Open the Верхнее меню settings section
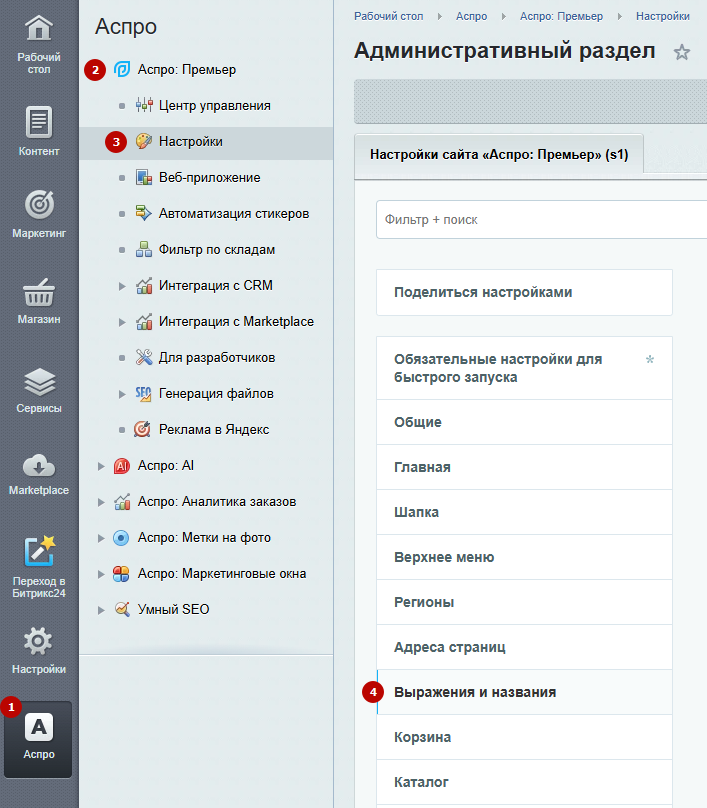 [524, 557]
